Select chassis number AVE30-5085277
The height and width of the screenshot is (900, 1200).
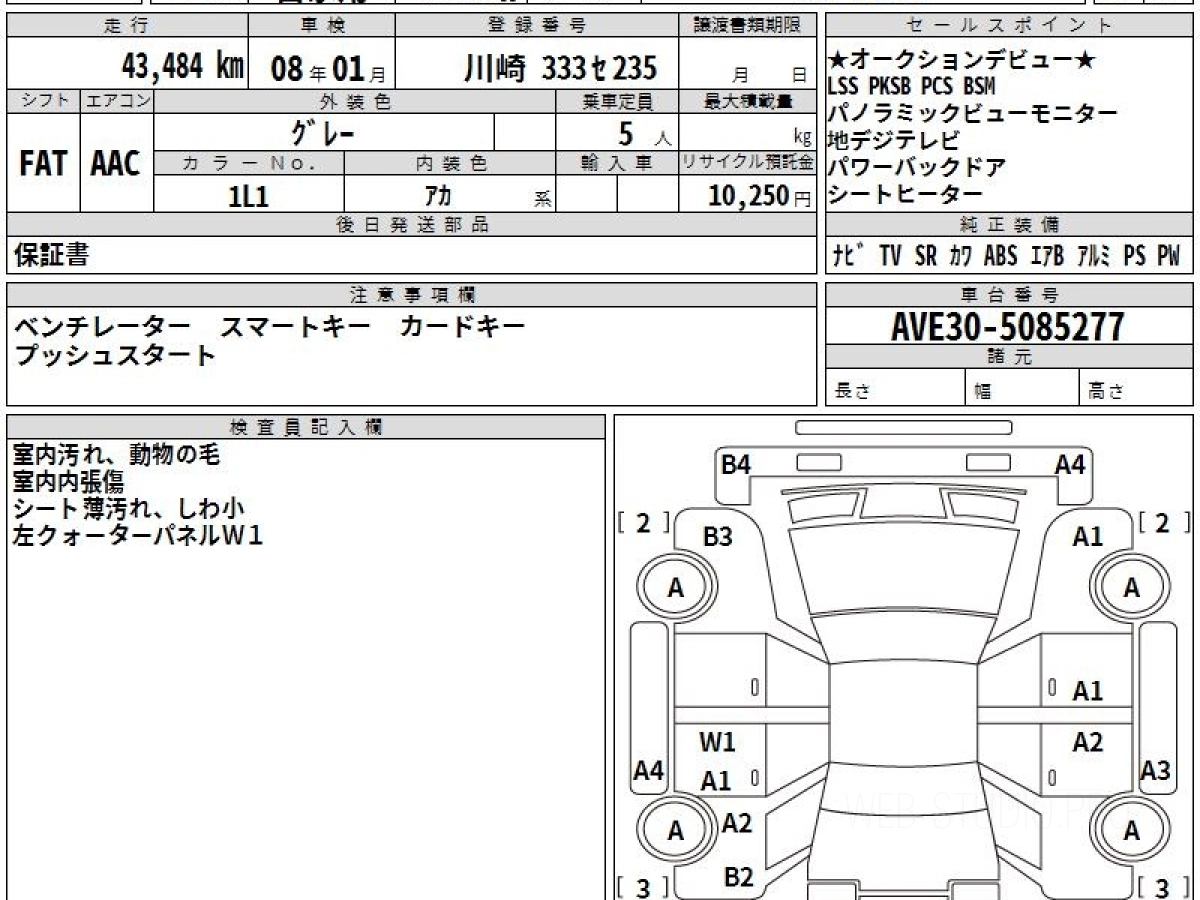[x=1007, y=326]
